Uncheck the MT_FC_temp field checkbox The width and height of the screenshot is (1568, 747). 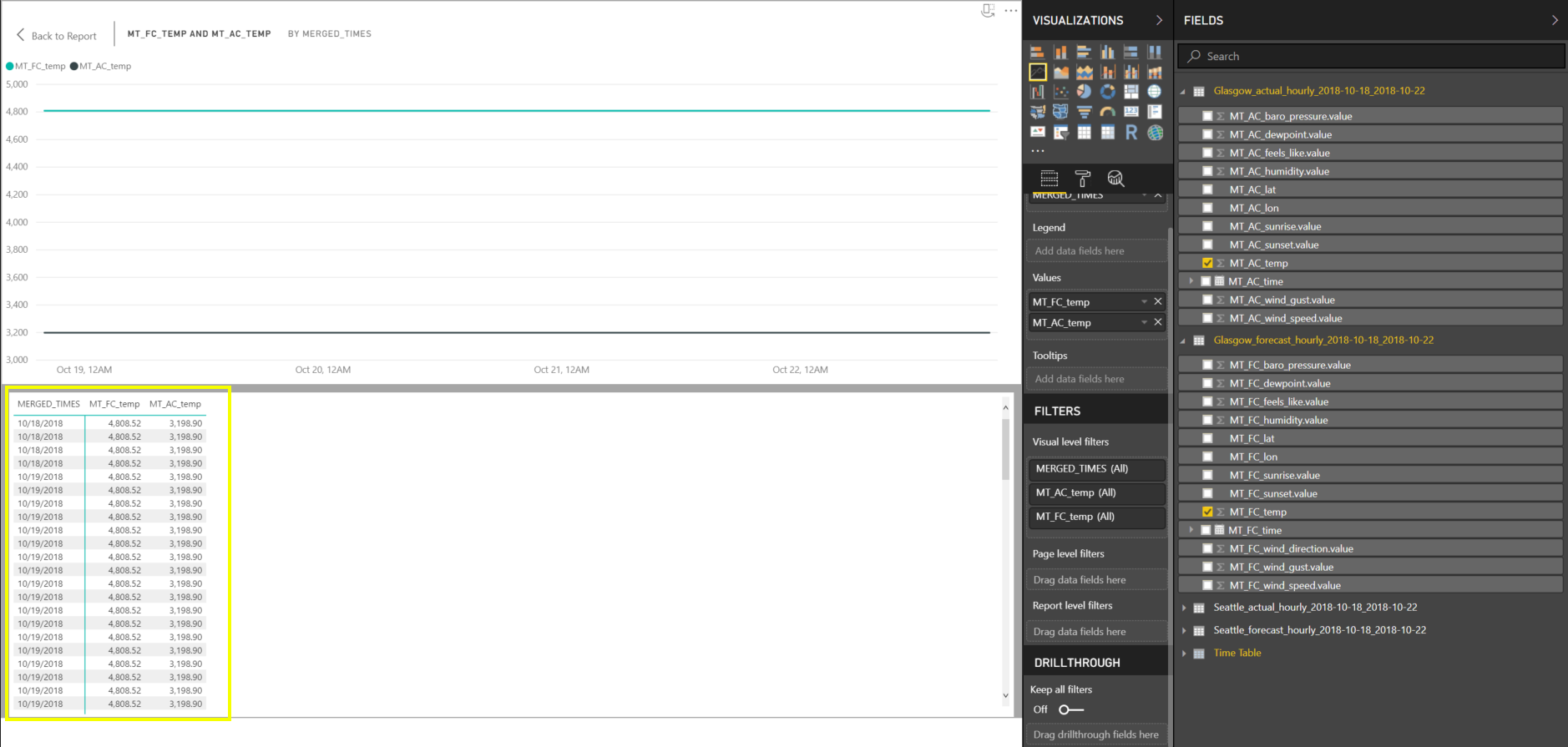[1207, 512]
